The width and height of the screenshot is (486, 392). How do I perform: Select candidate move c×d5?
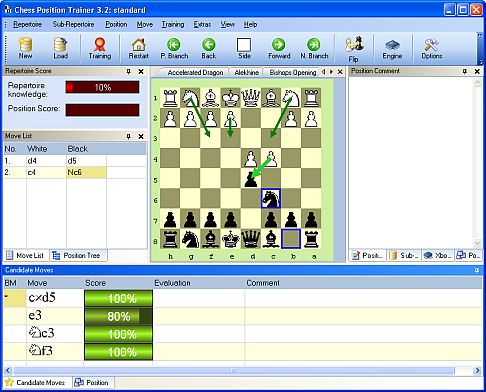click(x=42, y=298)
